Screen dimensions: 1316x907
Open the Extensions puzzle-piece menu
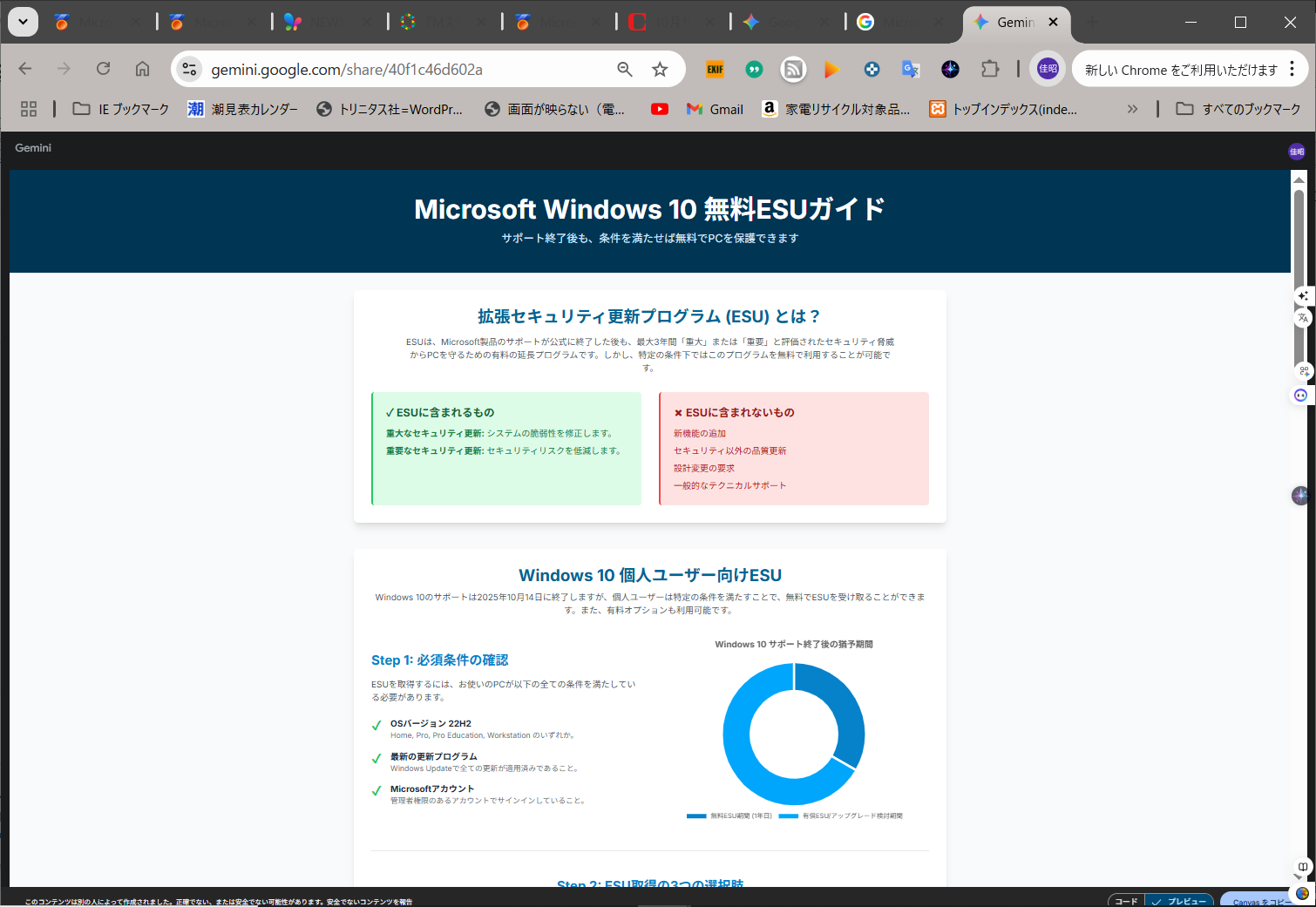coord(990,69)
